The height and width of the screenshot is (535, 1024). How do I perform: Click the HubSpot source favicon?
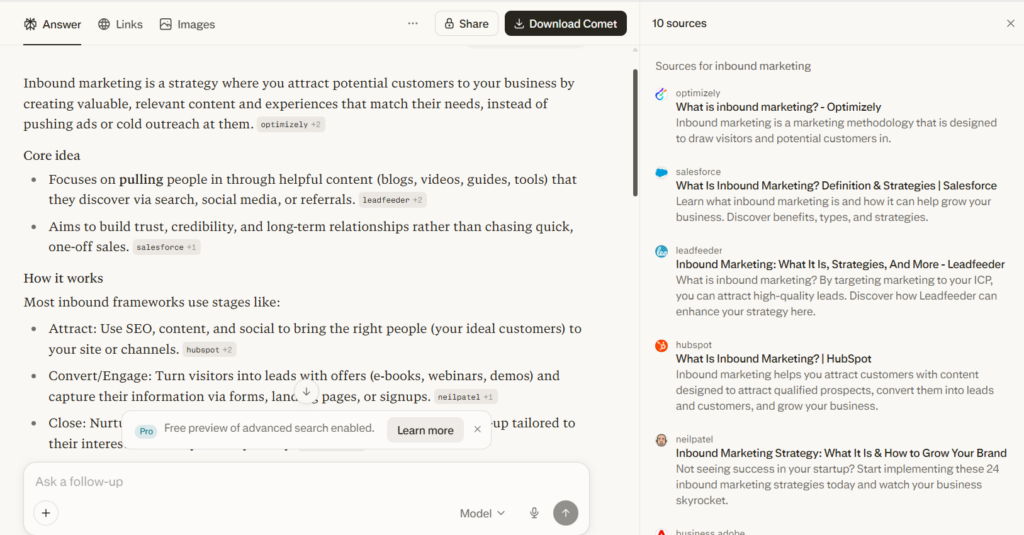662,346
